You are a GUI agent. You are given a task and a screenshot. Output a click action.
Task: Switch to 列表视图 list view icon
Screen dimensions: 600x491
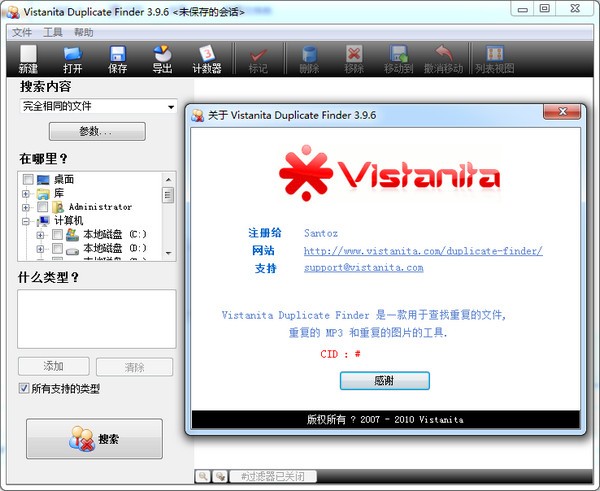point(495,59)
